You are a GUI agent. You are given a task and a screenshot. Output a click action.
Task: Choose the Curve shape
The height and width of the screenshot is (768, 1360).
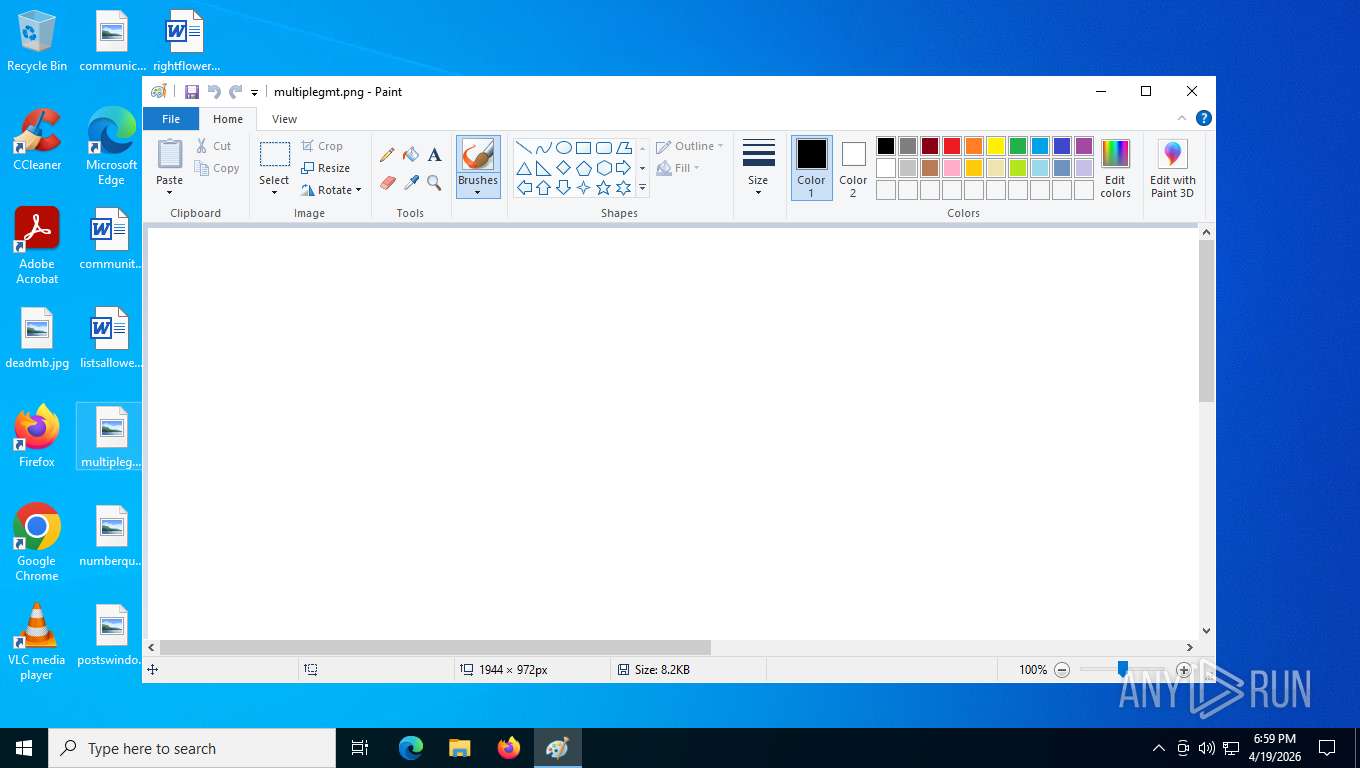(543, 147)
